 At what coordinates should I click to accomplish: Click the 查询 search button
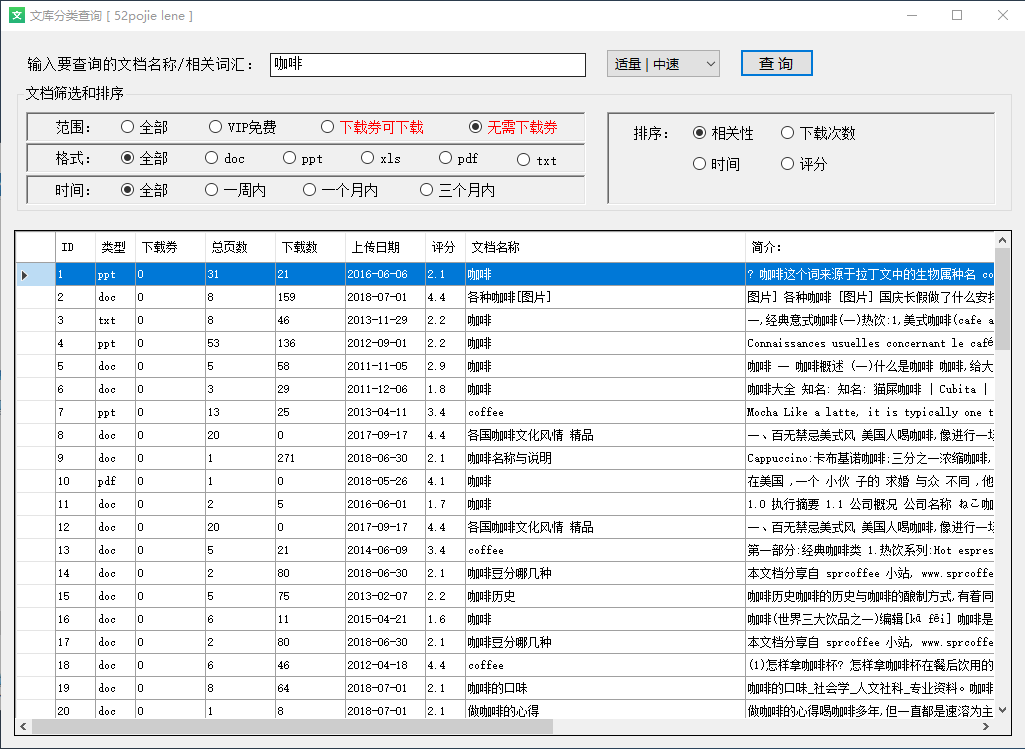pos(777,63)
